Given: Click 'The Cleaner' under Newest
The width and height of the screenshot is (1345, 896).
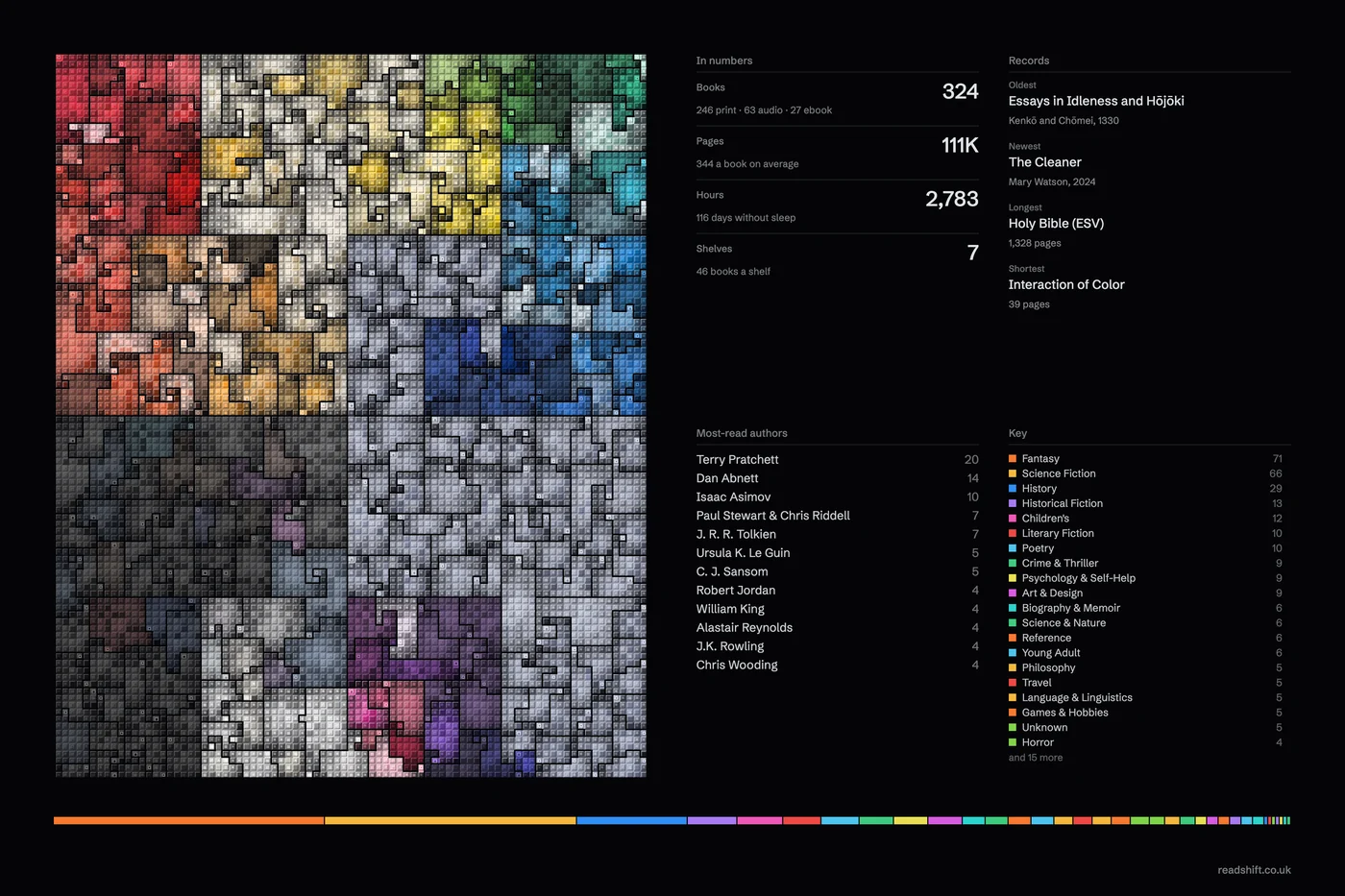Looking at the screenshot, I should click(1044, 162).
